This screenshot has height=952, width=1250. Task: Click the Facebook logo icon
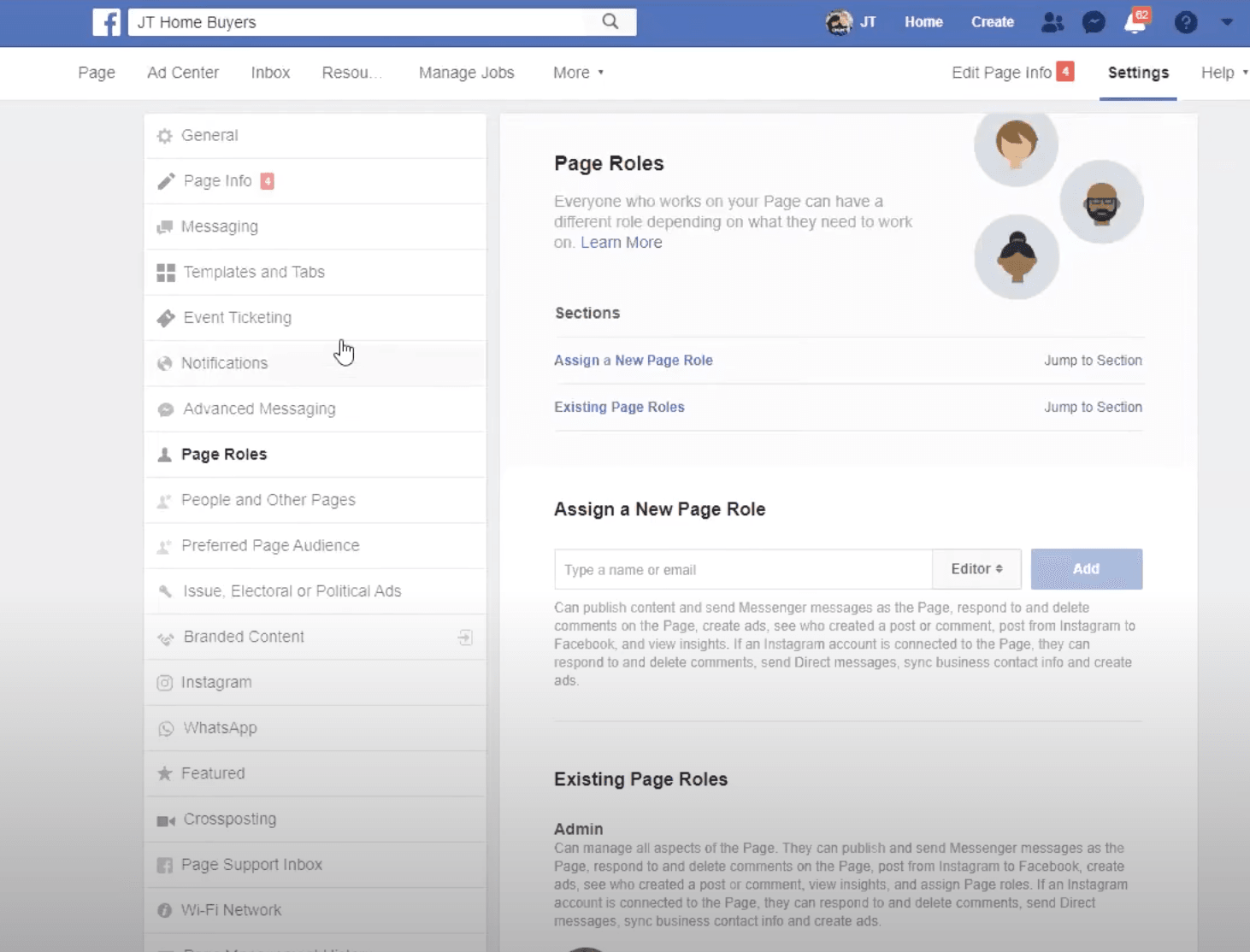pos(106,22)
